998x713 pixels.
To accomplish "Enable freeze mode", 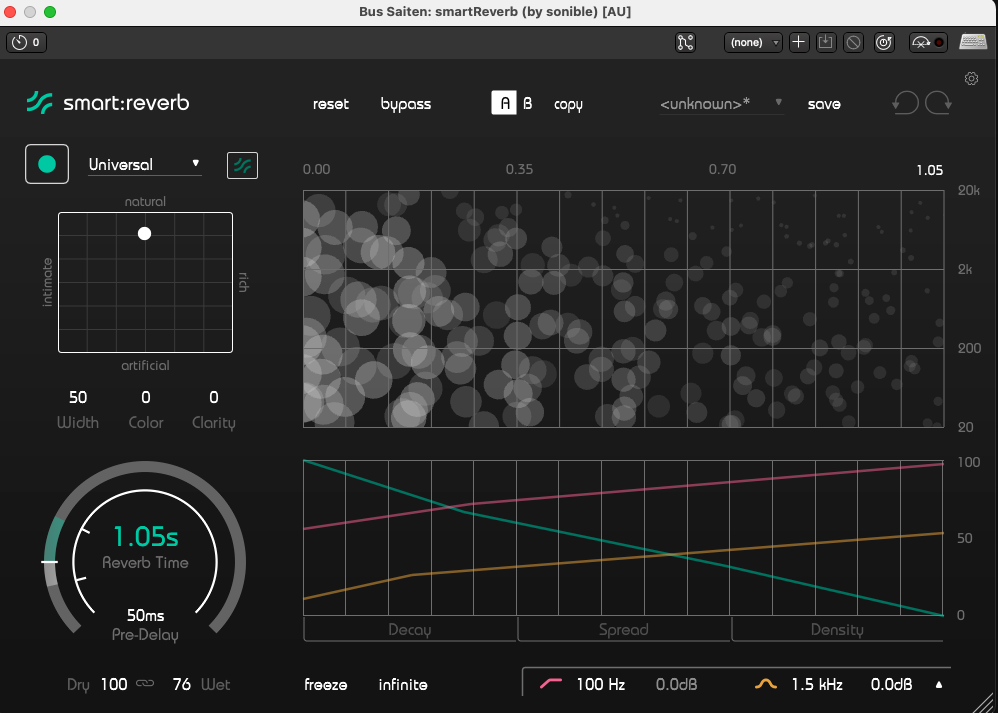I will 326,684.
